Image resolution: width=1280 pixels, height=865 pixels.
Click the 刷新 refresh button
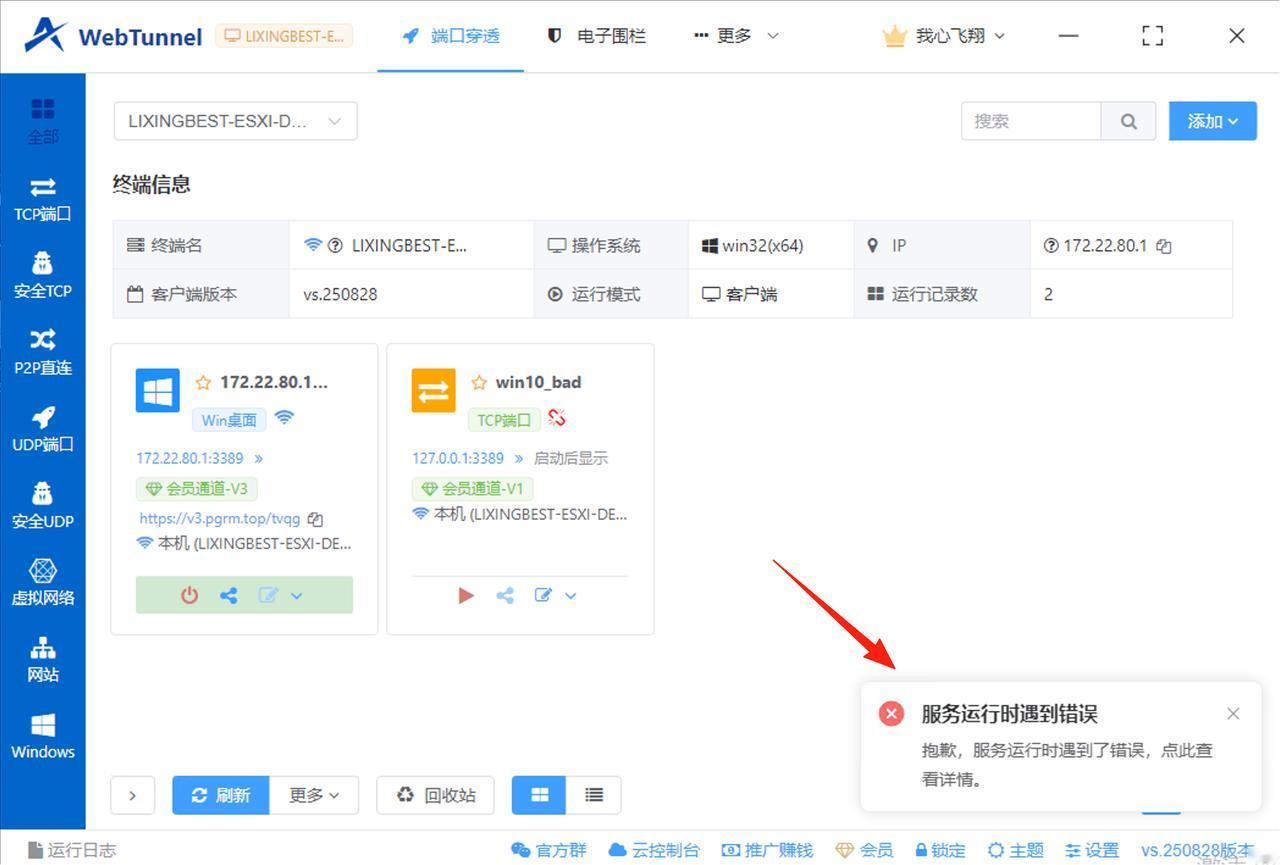(x=220, y=795)
